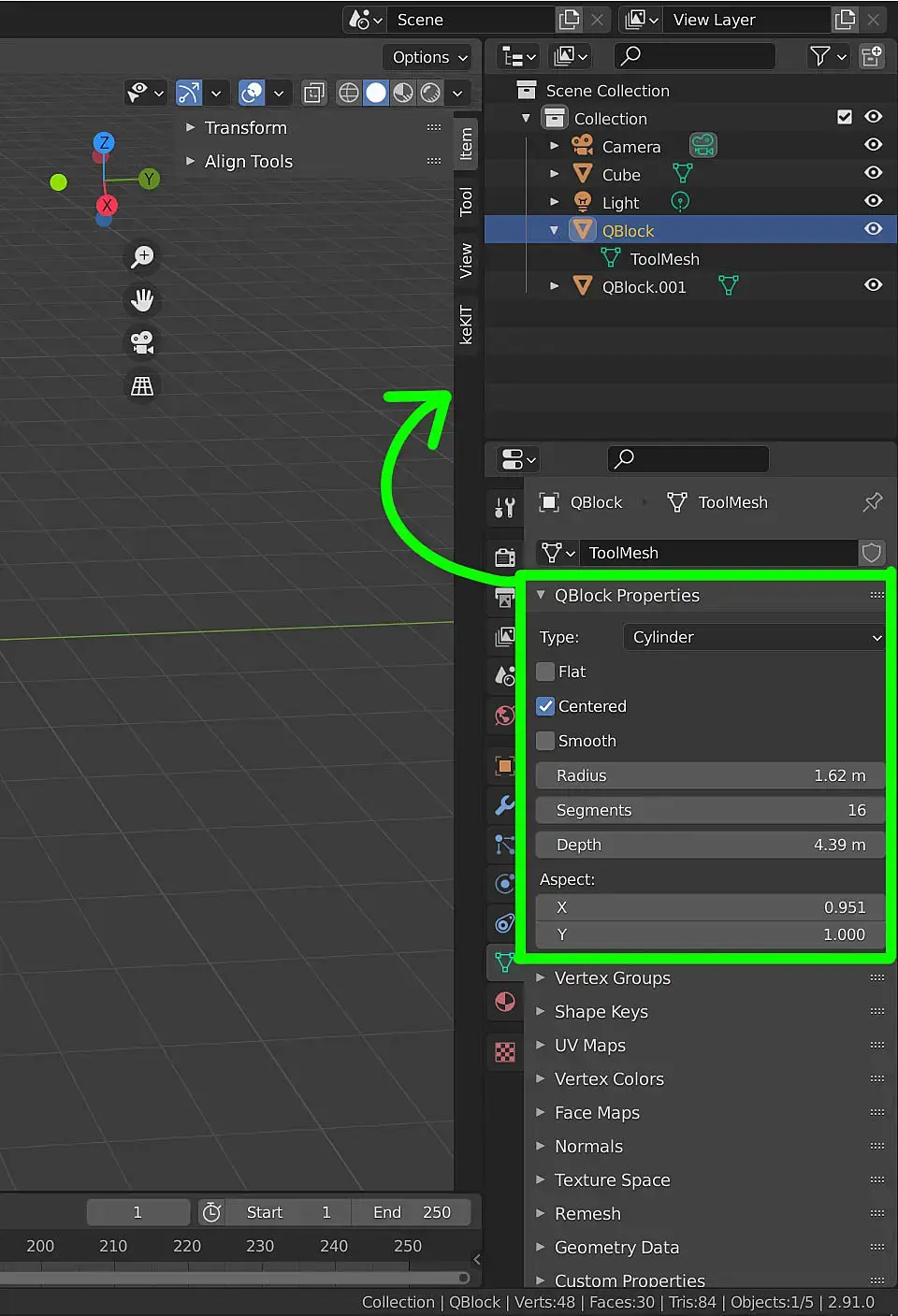898x1316 pixels.
Task: Click the pin icon in properties header
Action: (x=873, y=502)
